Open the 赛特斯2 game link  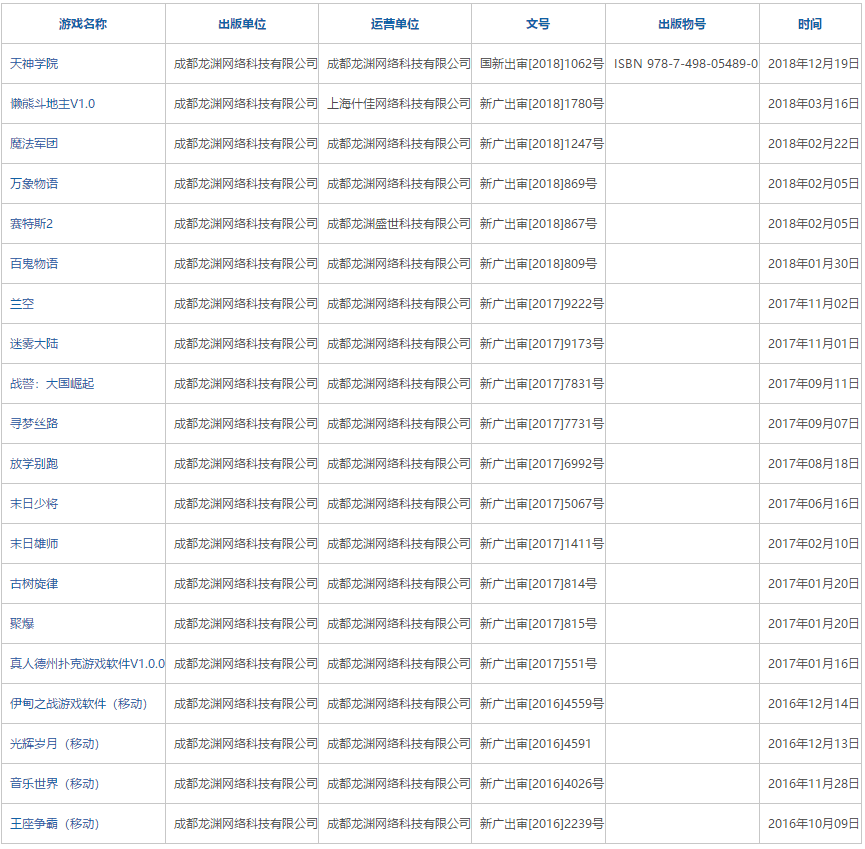[x=31, y=224]
